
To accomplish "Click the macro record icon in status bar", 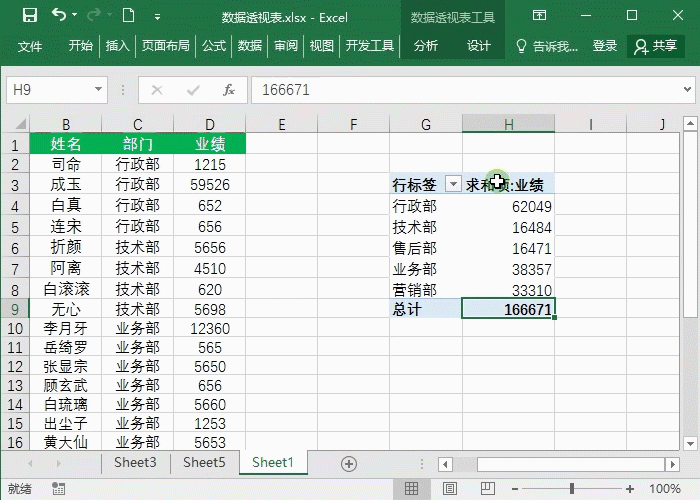I will [58, 488].
